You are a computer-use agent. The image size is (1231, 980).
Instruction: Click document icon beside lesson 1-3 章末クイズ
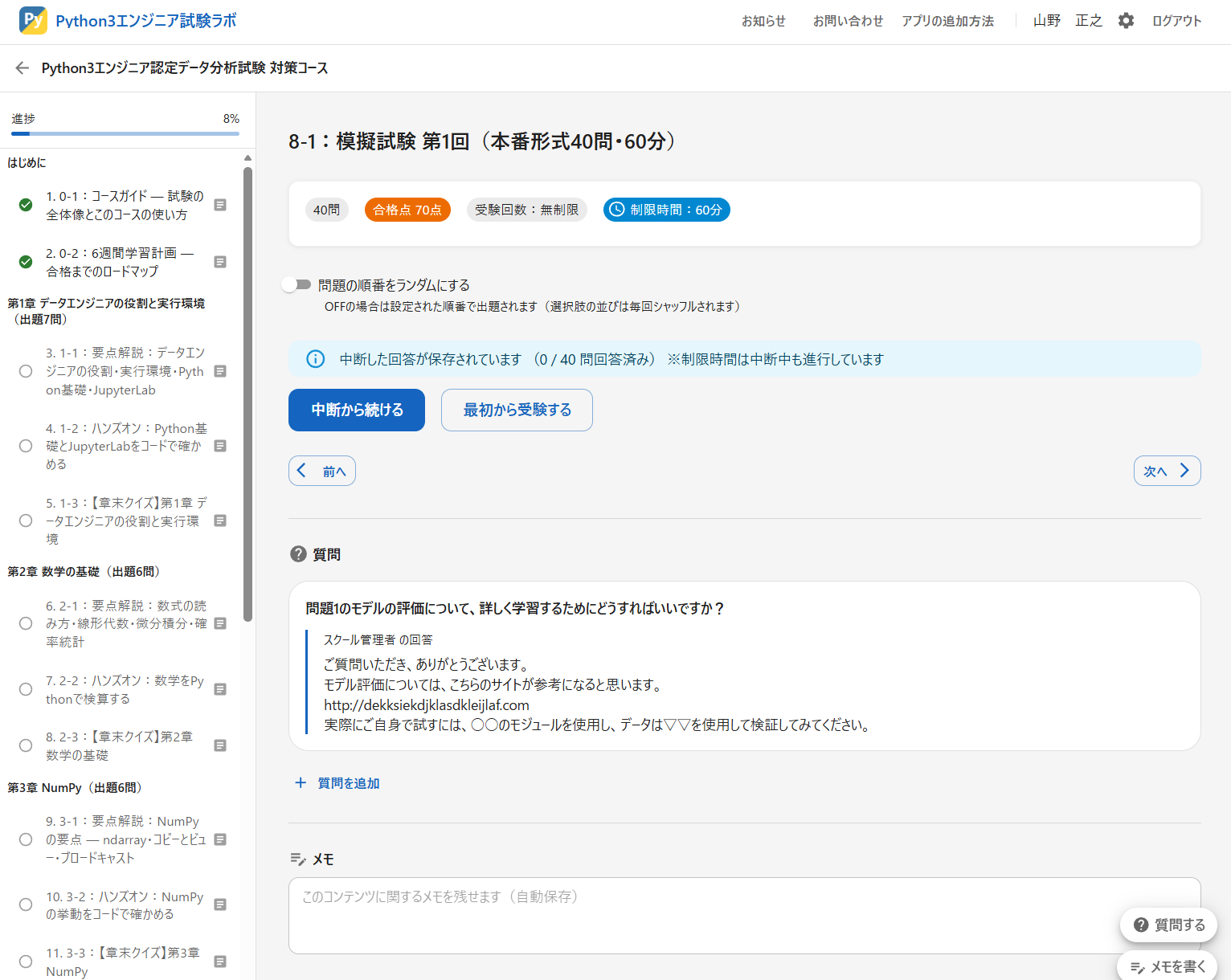point(220,521)
